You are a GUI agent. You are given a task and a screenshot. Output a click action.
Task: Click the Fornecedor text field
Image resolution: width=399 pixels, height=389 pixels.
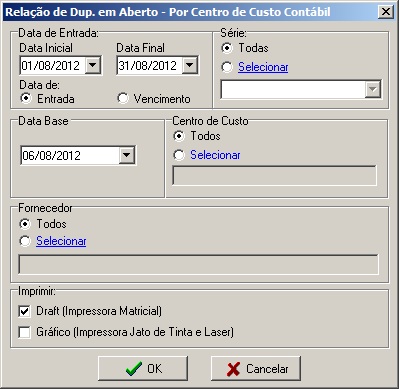[199, 265]
